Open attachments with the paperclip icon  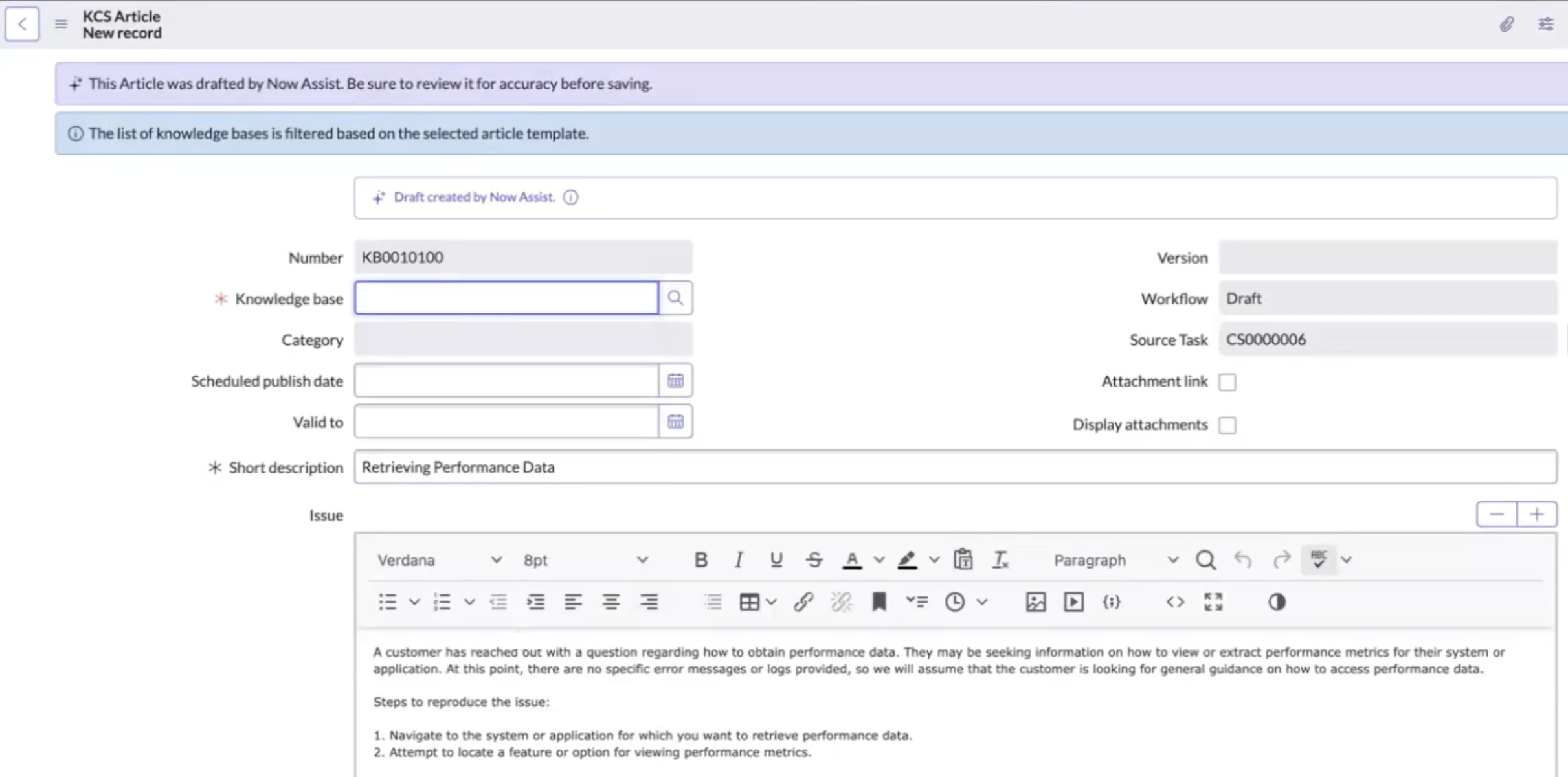(x=1506, y=25)
